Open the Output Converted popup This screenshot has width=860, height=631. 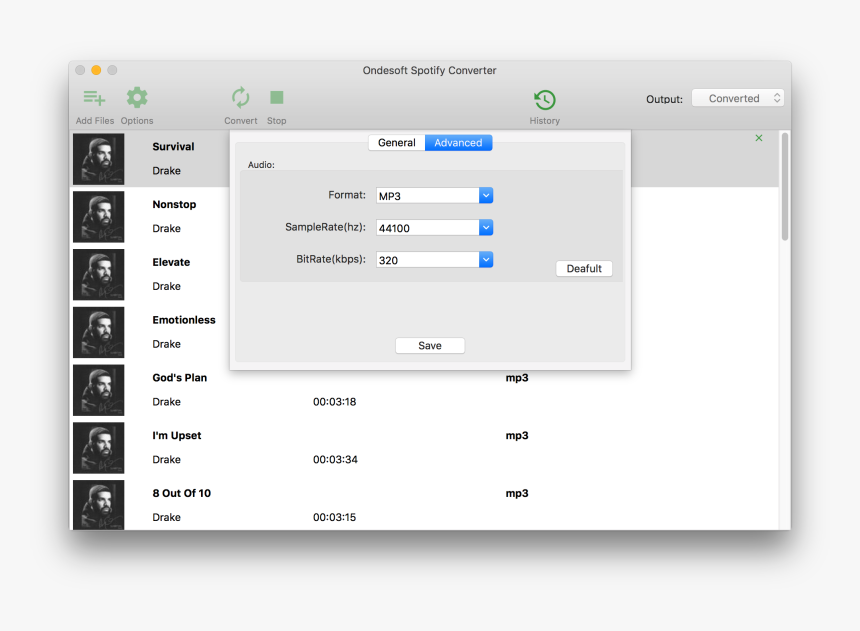point(738,98)
